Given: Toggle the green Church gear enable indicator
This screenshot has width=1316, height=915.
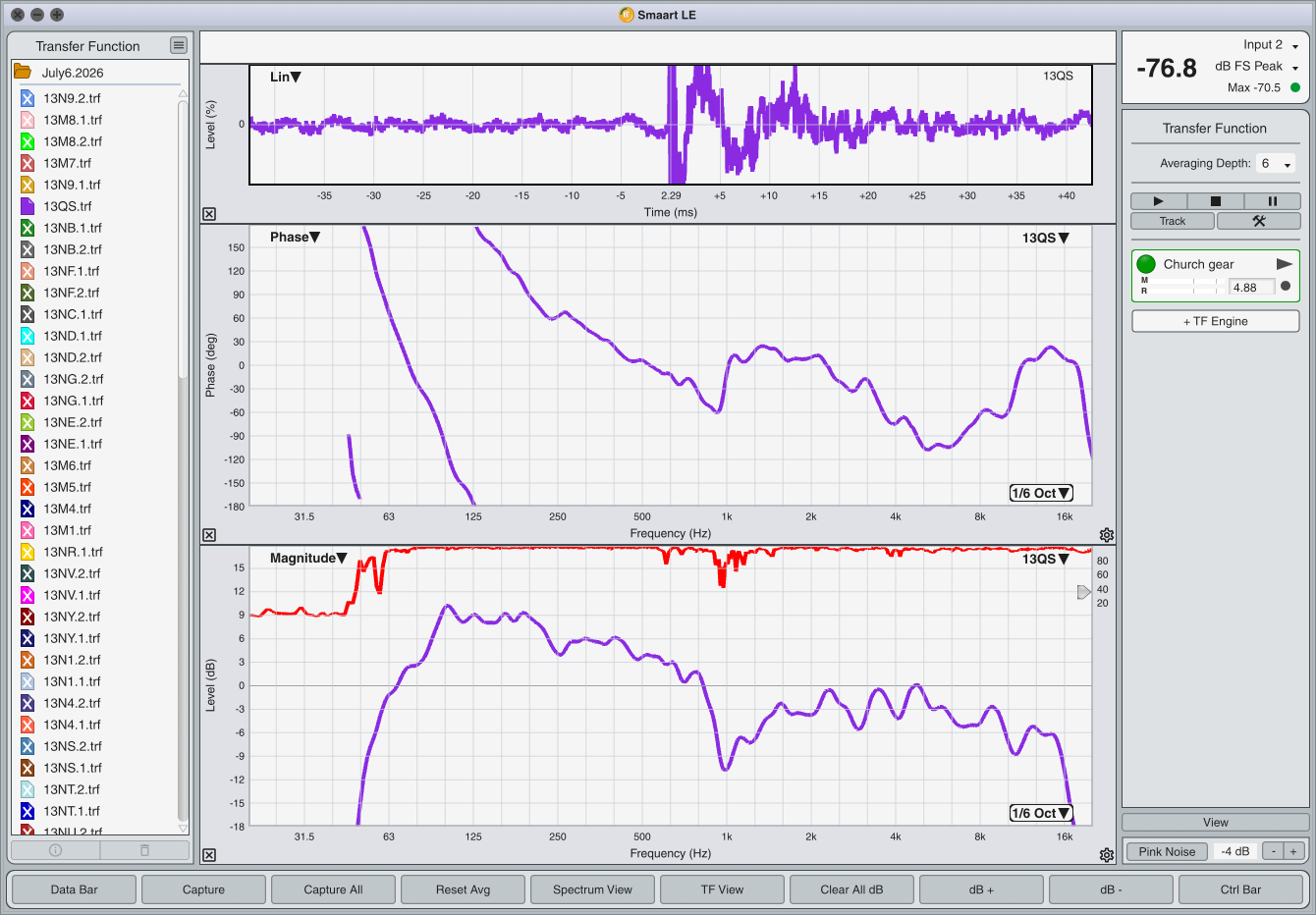Looking at the screenshot, I should click(x=1146, y=264).
